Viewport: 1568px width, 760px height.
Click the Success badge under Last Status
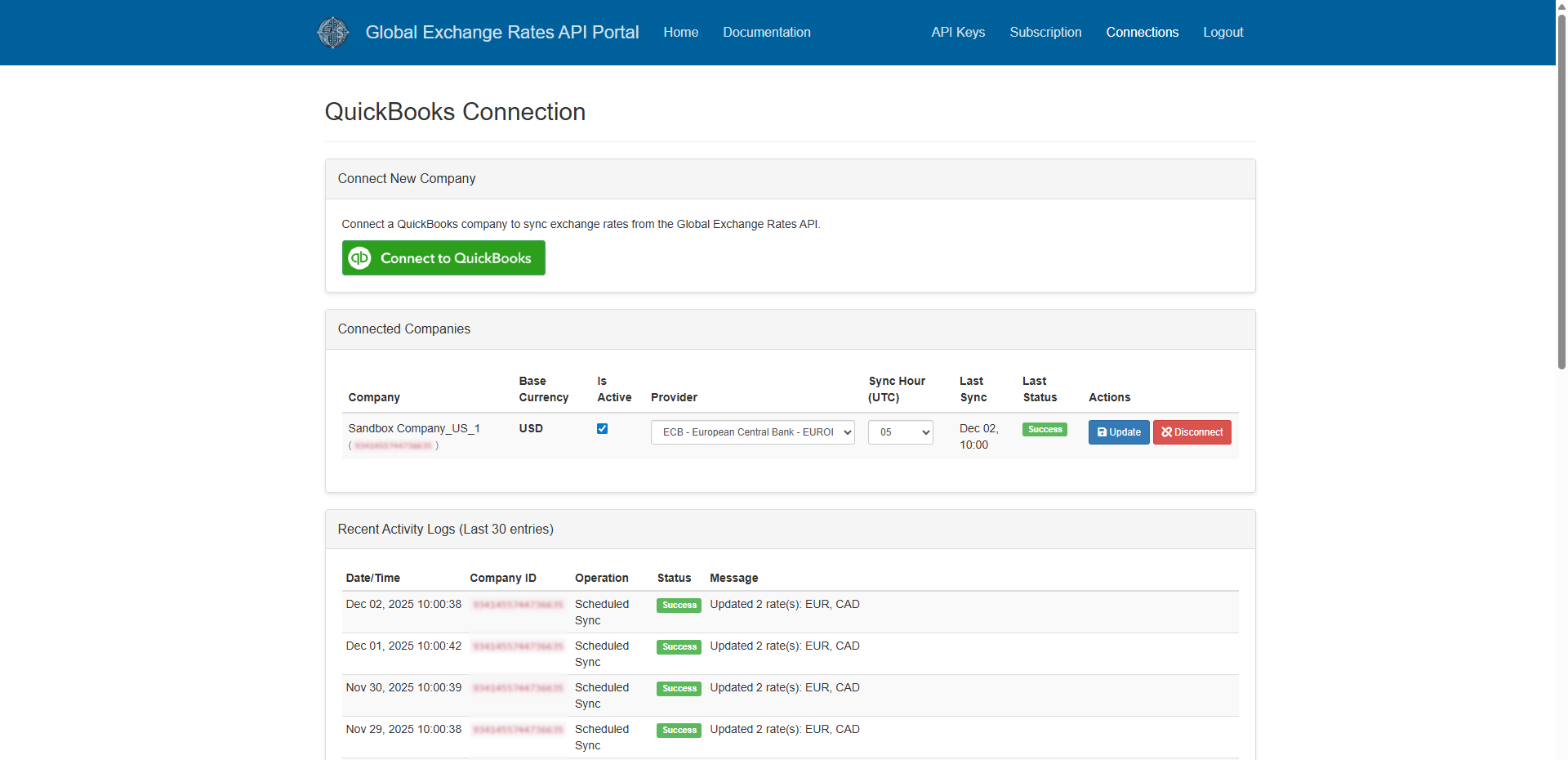tap(1045, 430)
